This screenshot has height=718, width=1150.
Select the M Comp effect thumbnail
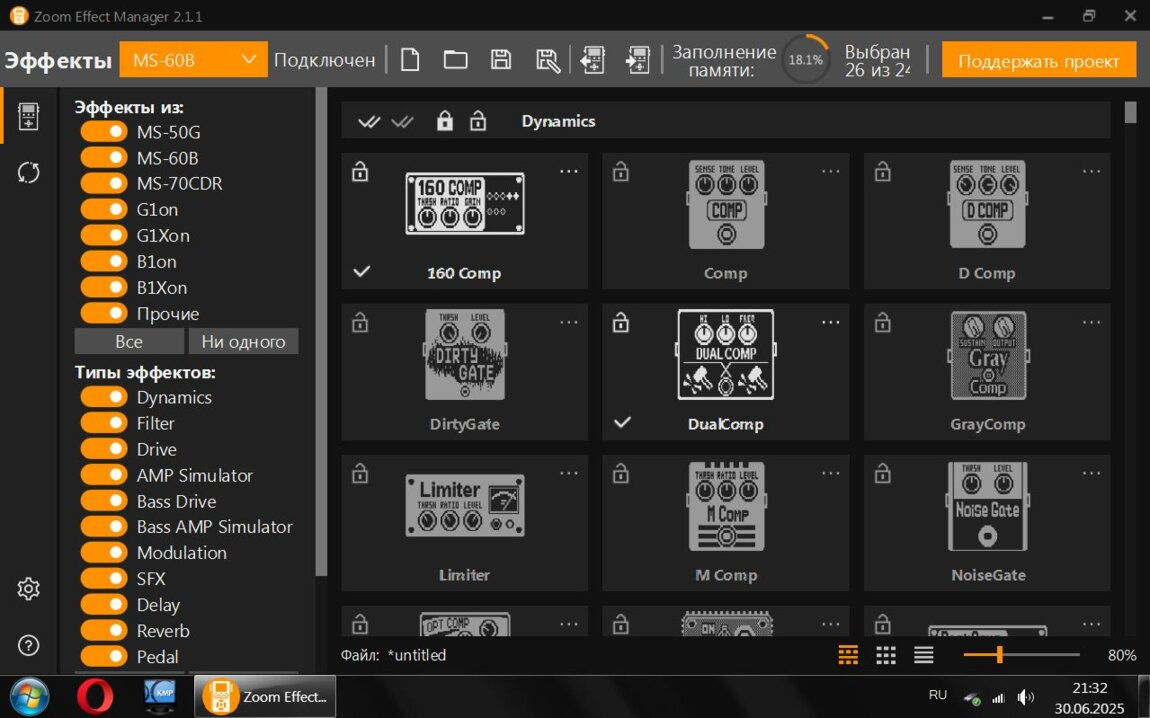click(726, 507)
